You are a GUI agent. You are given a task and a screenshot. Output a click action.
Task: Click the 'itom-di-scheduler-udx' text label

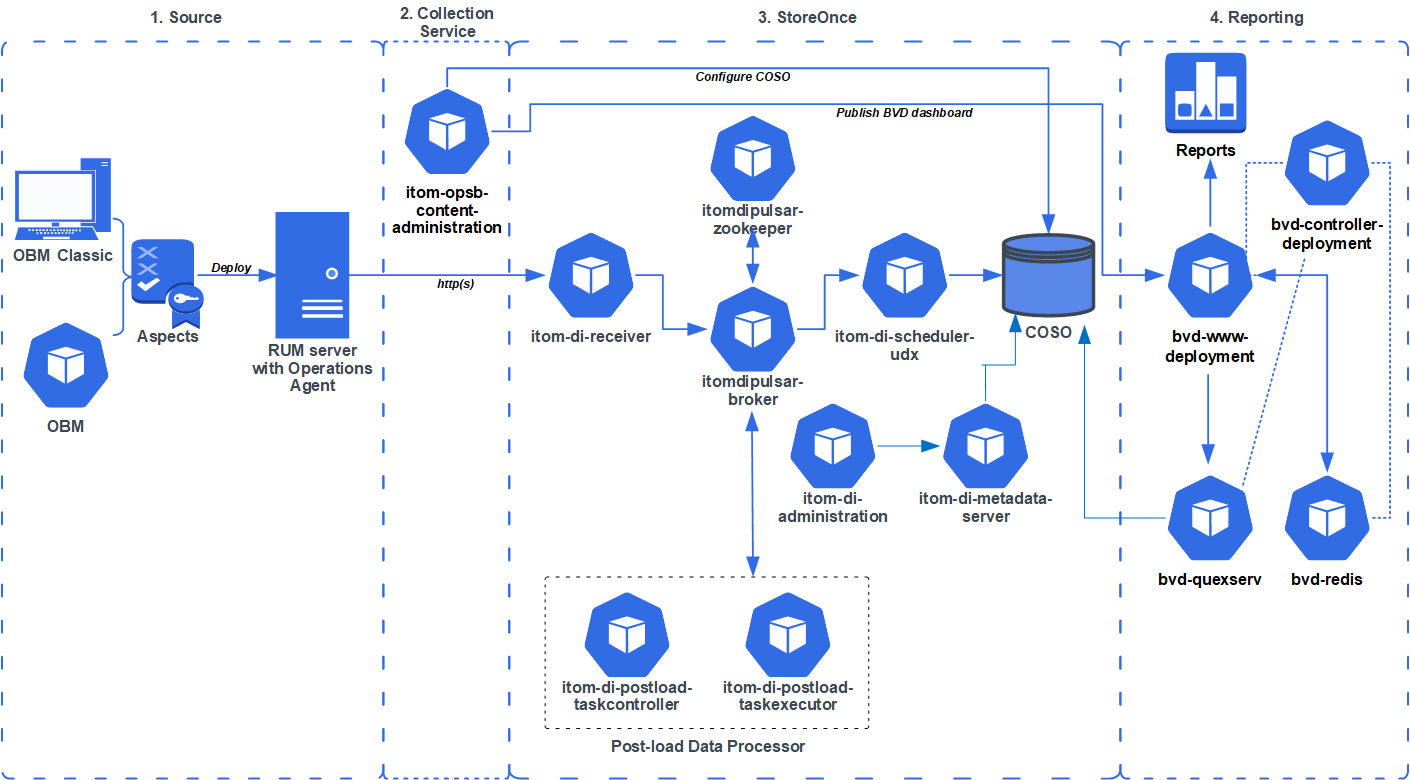click(905, 345)
